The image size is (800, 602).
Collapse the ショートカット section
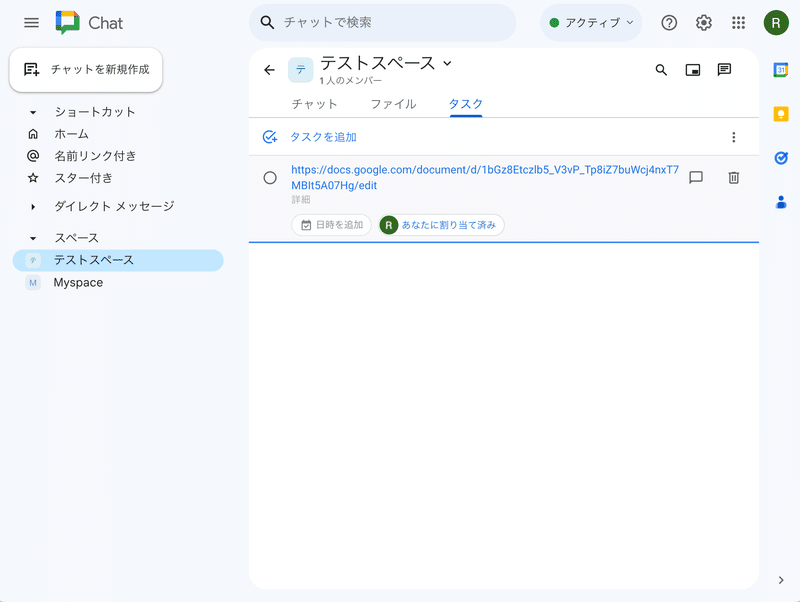pos(33,112)
